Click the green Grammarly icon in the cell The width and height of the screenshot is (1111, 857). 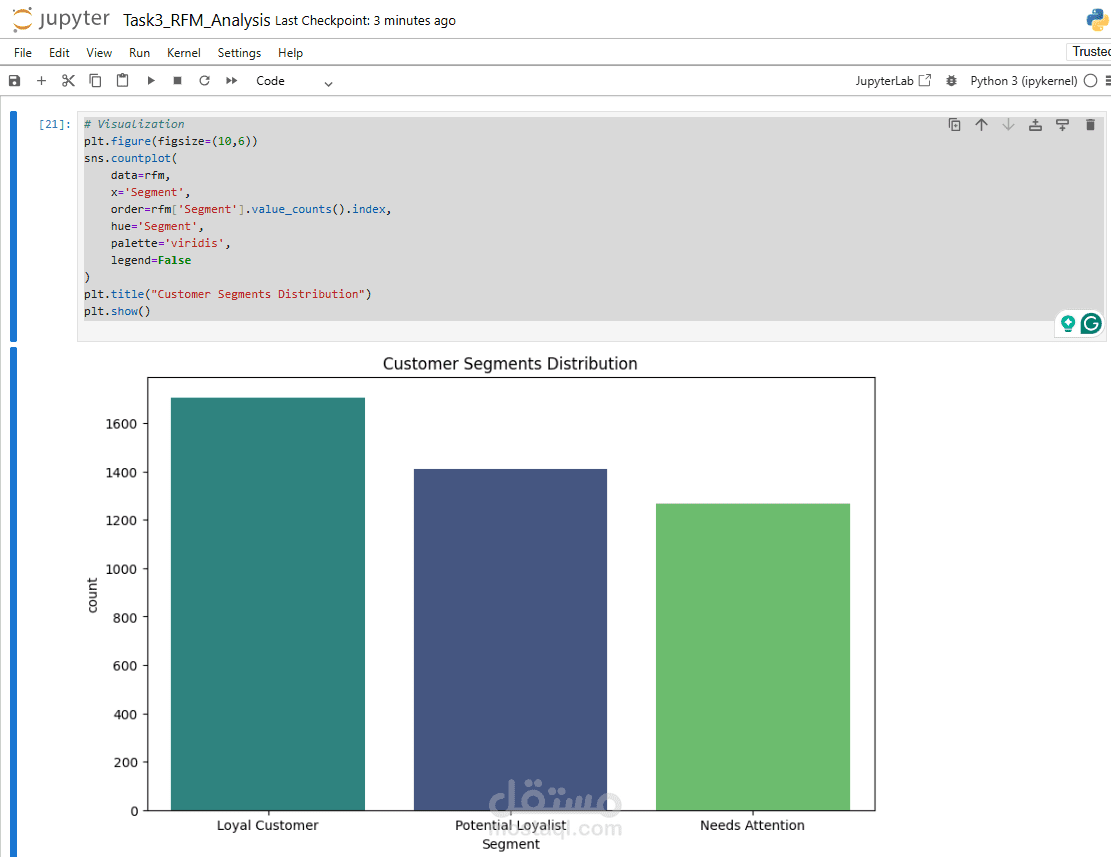point(1091,324)
